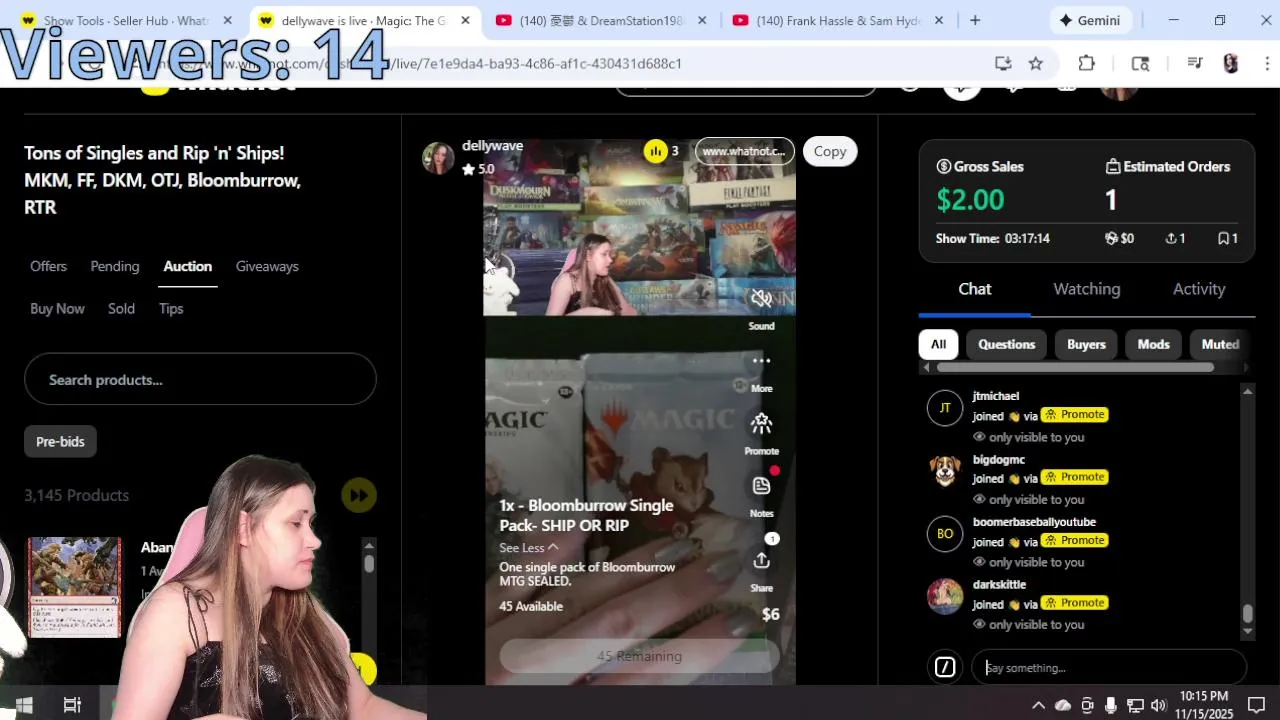Filter chat by Buyers
Image resolution: width=1280 pixels, height=720 pixels.
coord(1086,344)
